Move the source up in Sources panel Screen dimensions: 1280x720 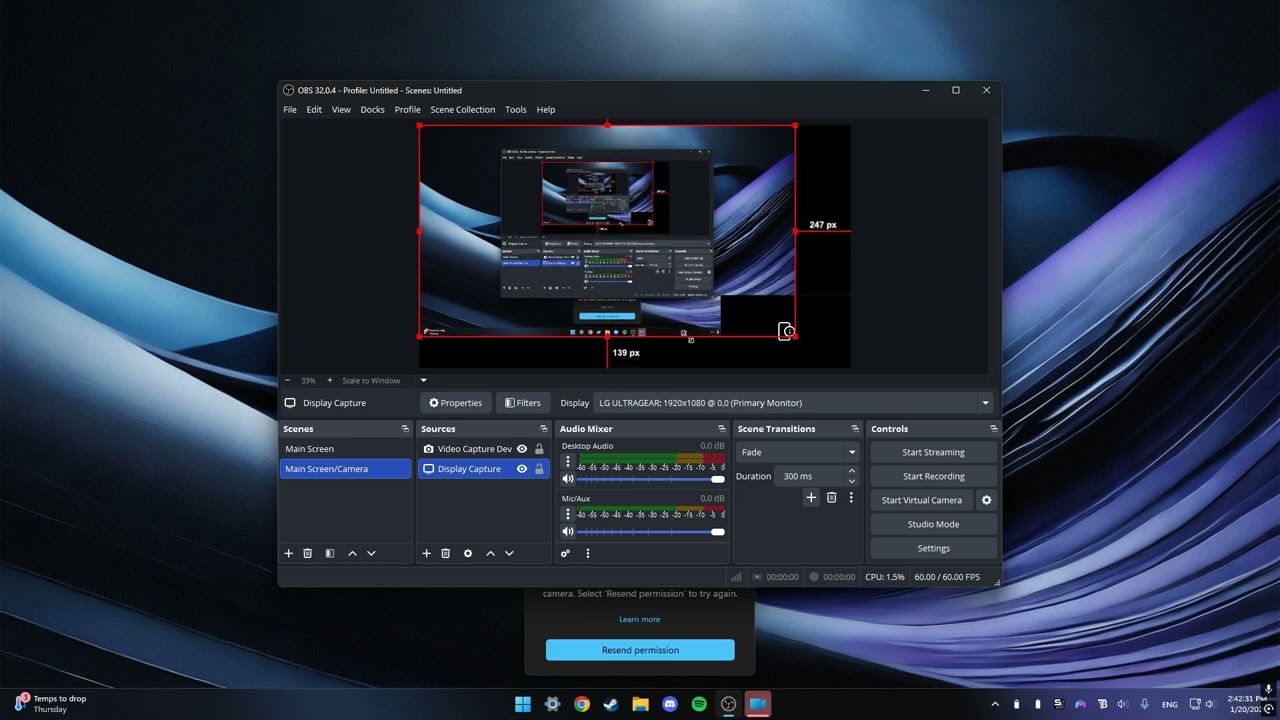point(490,553)
